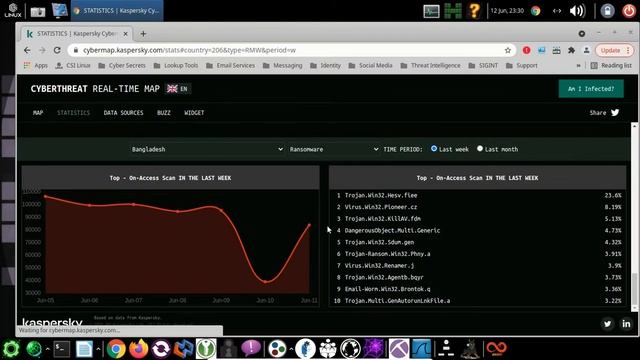Open the green gear icon in dock
640x360 pixels.
(11, 349)
